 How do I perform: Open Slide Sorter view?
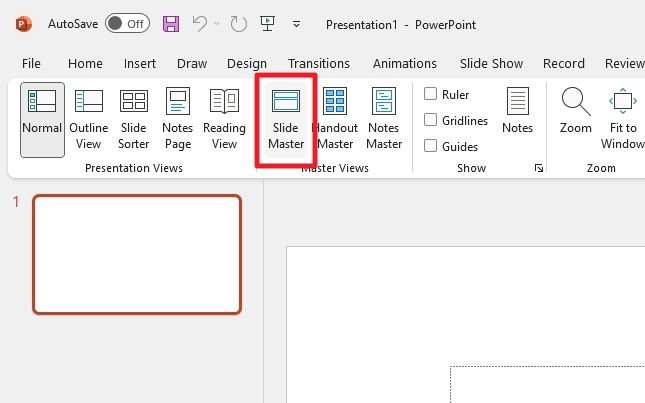pyautogui.click(x=133, y=119)
